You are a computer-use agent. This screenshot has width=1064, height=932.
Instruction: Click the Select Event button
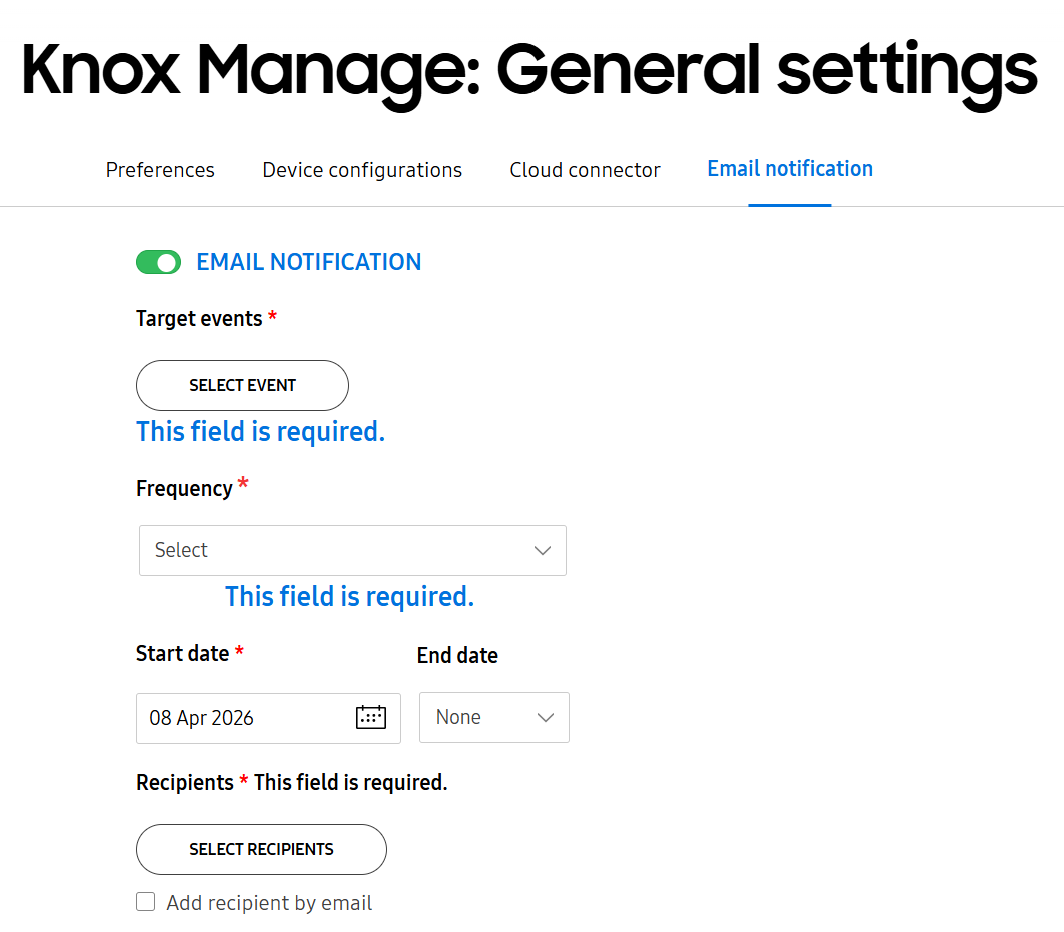[242, 386]
